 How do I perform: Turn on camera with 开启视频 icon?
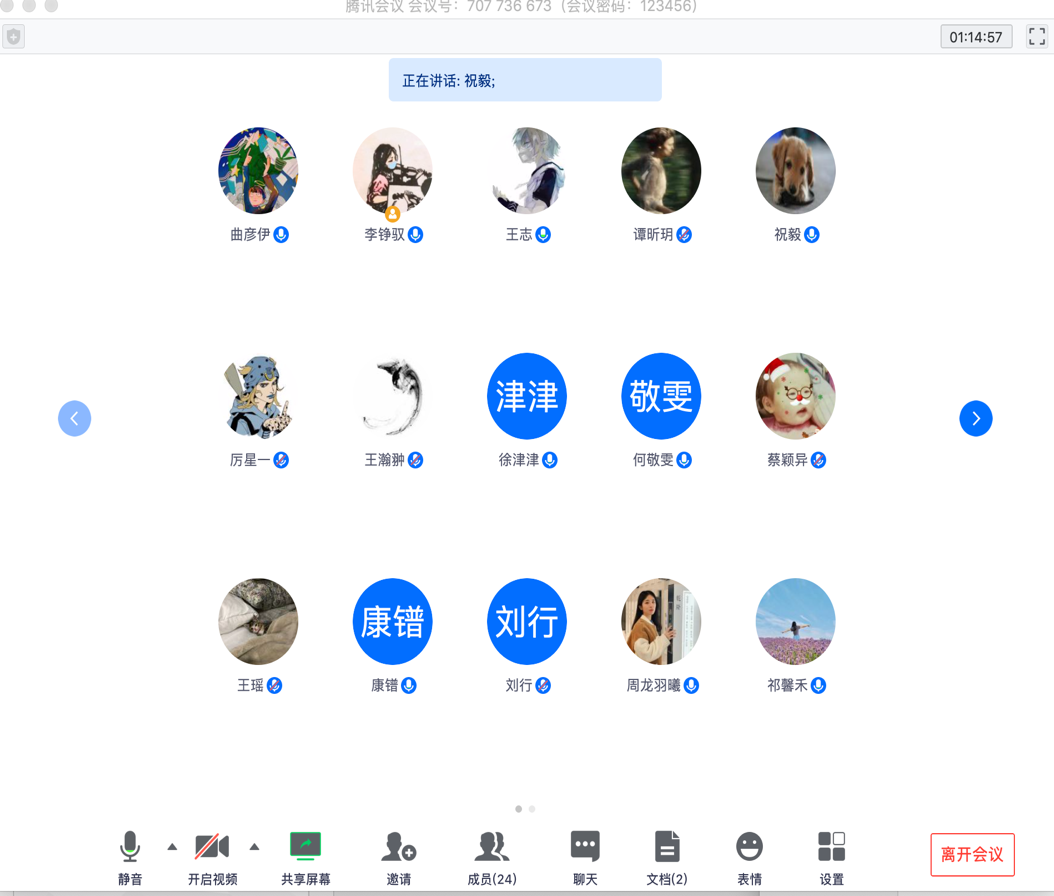(x=212, y=847)
